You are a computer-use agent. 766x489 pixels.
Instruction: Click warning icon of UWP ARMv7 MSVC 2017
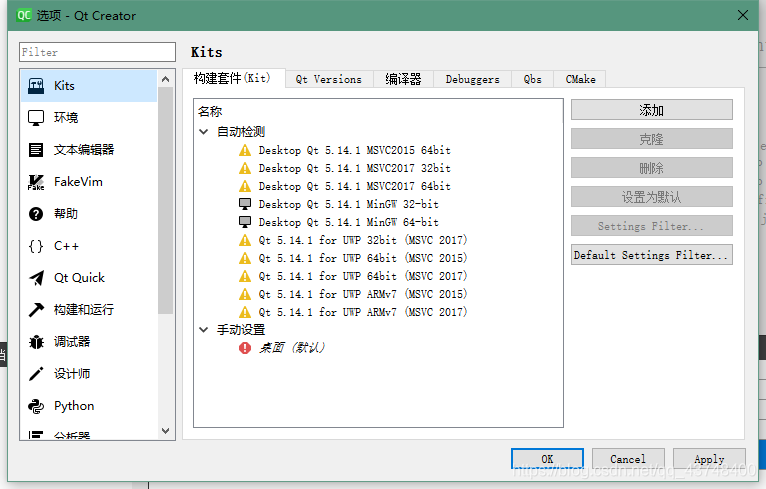click(x=245, y=312)
